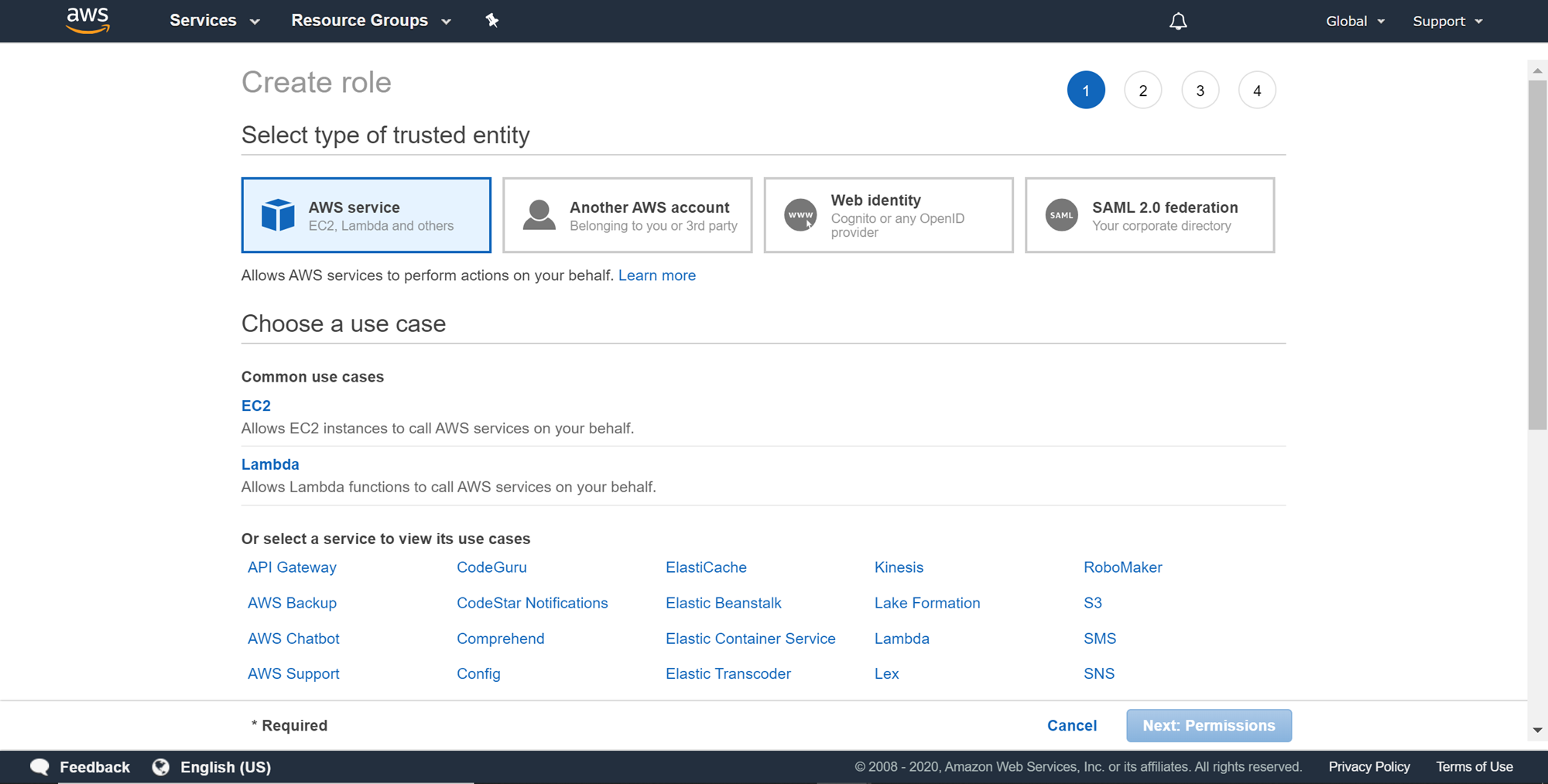Click the person icon for Another AWS account
The height and width of the screenshot is (784, 1548).
pos(539,215)
